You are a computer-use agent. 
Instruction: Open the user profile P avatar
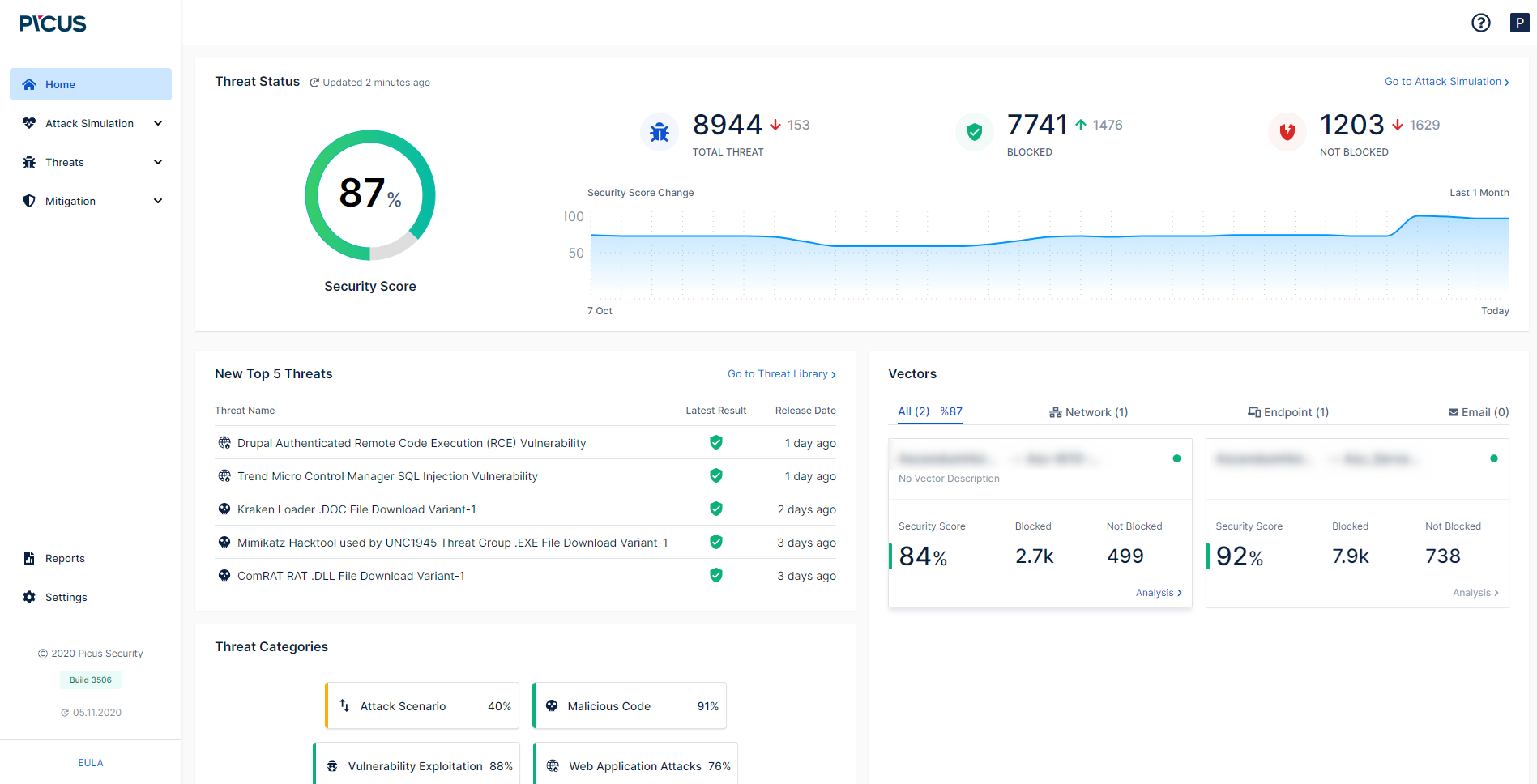tap(1519, 23)
